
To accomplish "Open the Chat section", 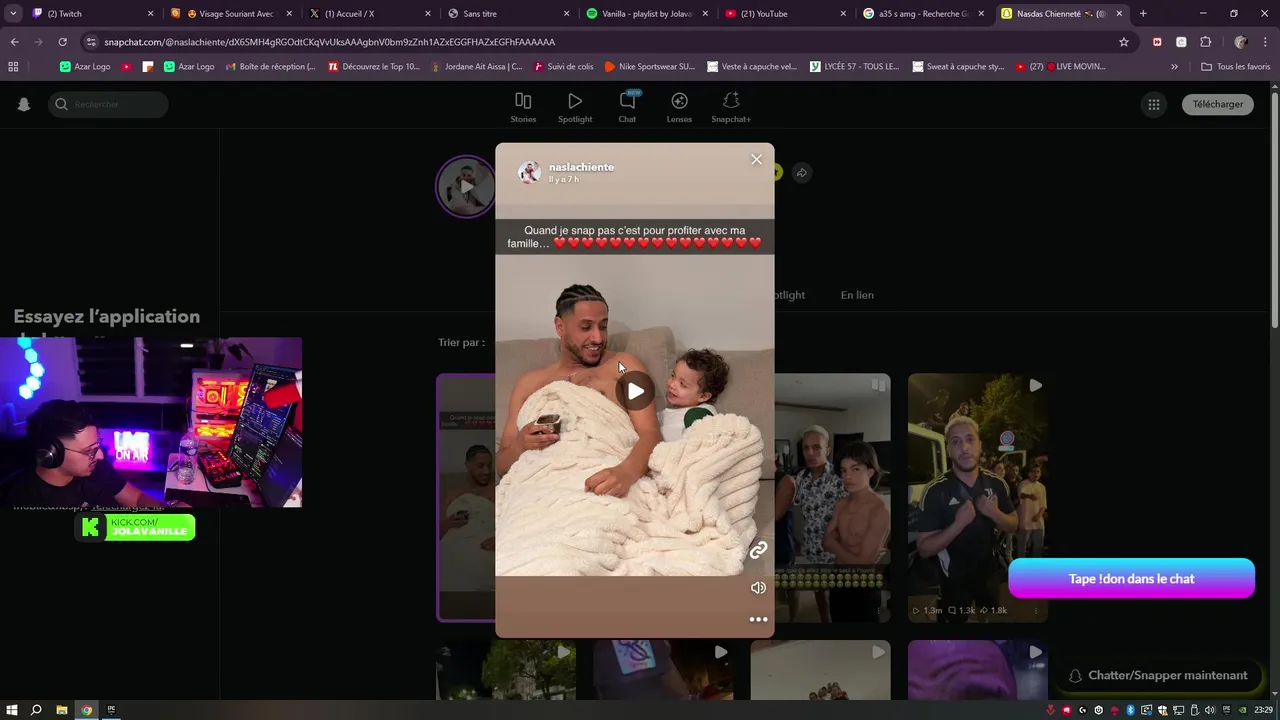I will [x=627, y=108].
